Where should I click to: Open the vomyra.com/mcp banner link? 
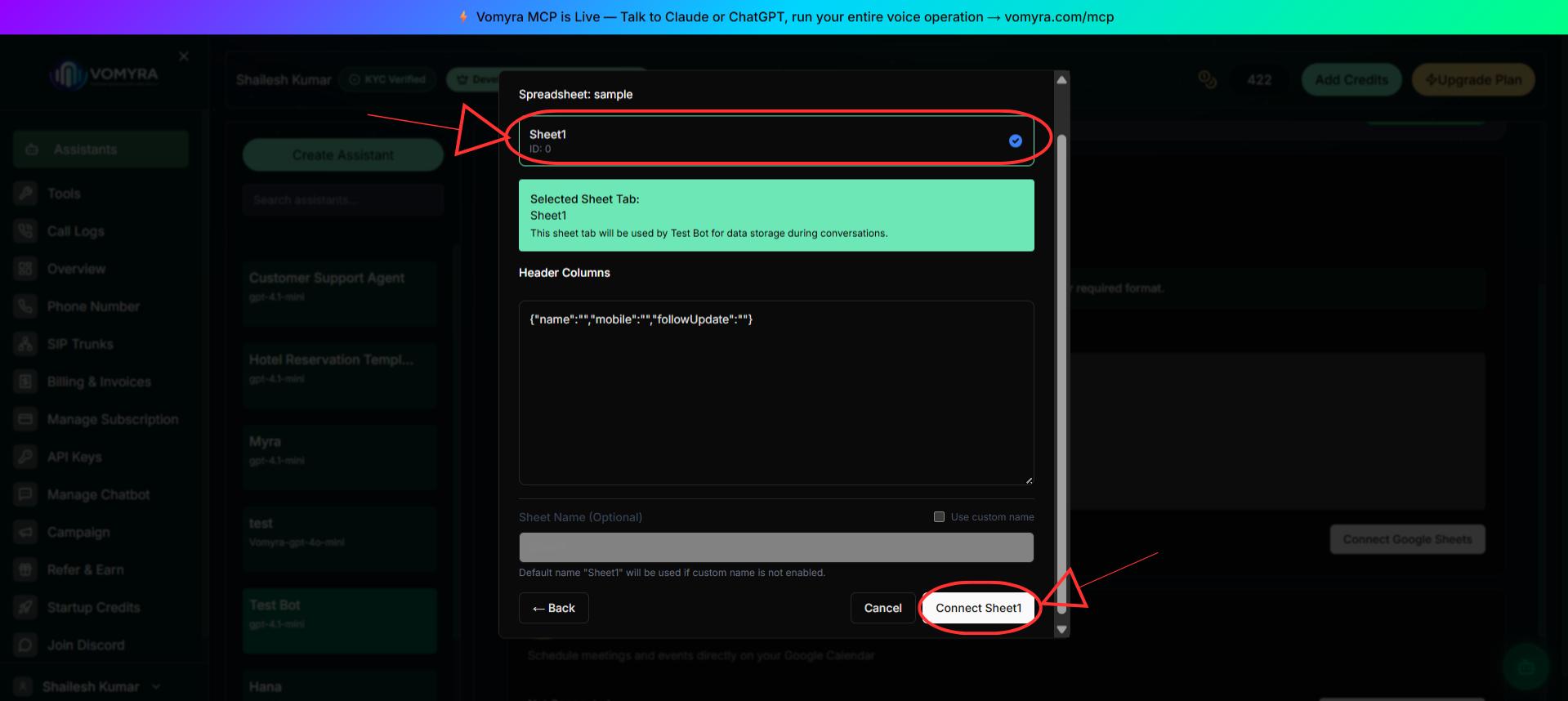[1059, 17]
